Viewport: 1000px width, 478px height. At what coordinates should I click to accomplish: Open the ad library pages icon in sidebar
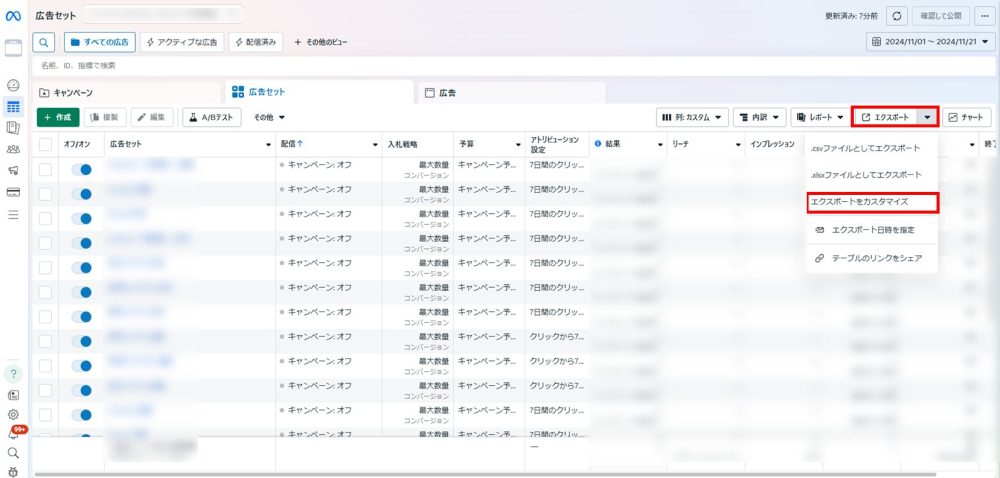point(13,128)
